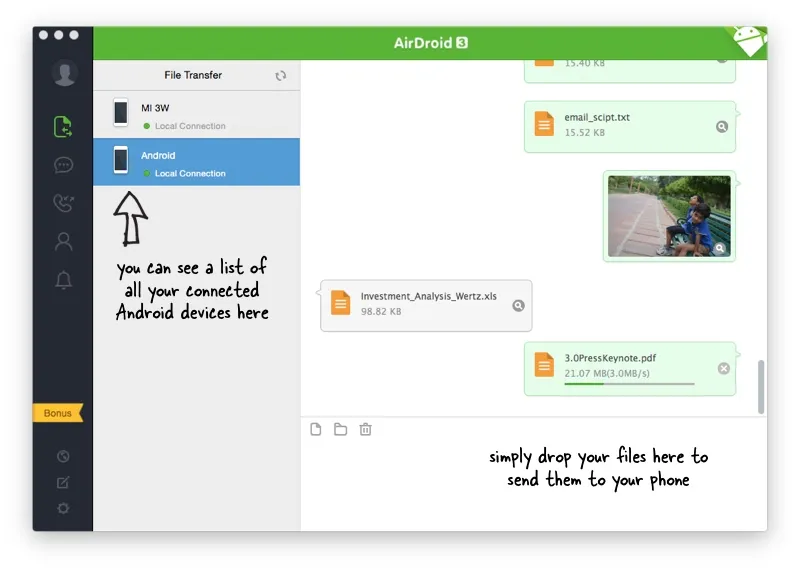800x570 pixels.
Task: Click the feedback edit pencil icon
Action: click(x=63, y=482)
